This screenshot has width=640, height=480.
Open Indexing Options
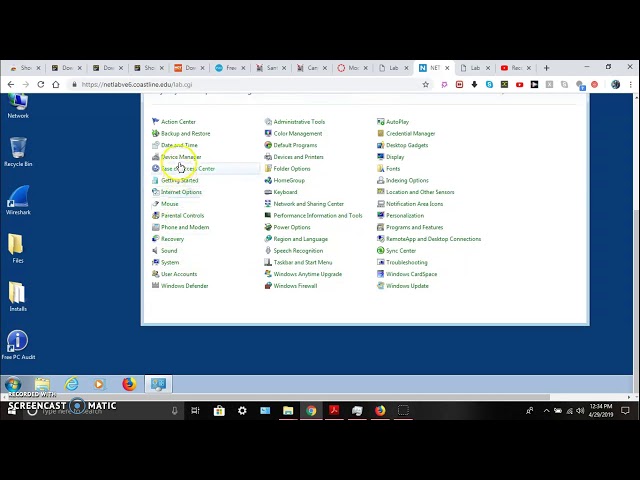(x=407, y=180)
